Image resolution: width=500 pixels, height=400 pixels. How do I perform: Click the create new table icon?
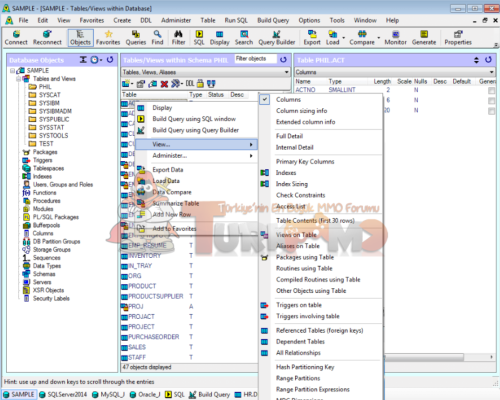(x=126, y=84)
